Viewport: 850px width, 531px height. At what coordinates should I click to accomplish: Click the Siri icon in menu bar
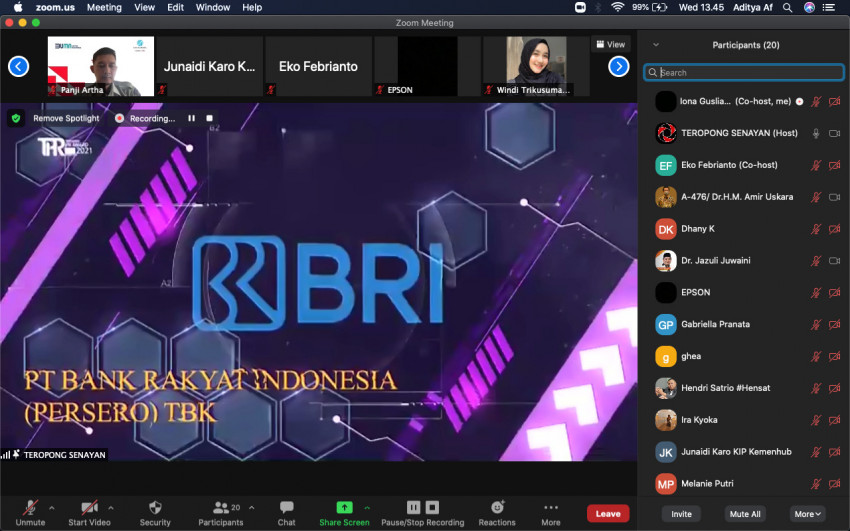[809, 8]
